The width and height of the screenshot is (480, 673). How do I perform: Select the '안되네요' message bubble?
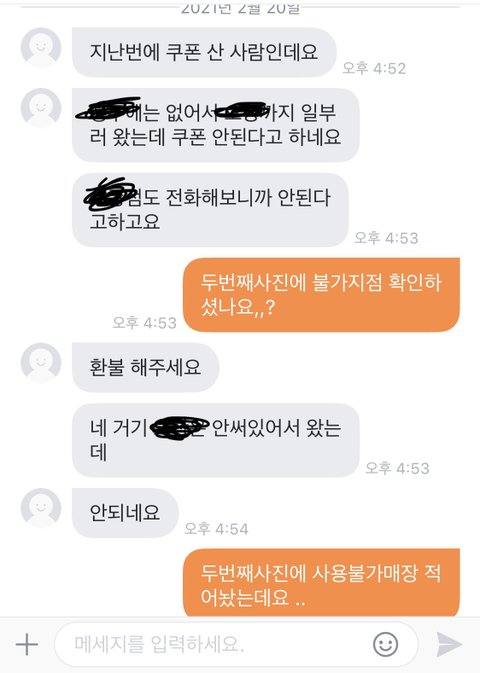125,513
